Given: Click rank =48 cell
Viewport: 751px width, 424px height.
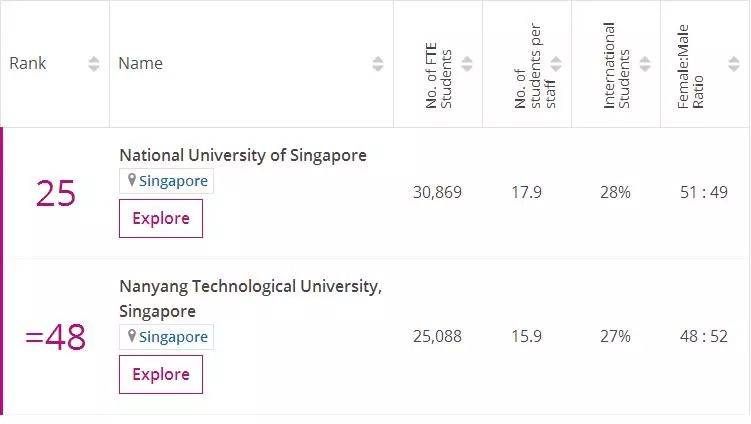Looking at the screenshot, I should (56, 337).
